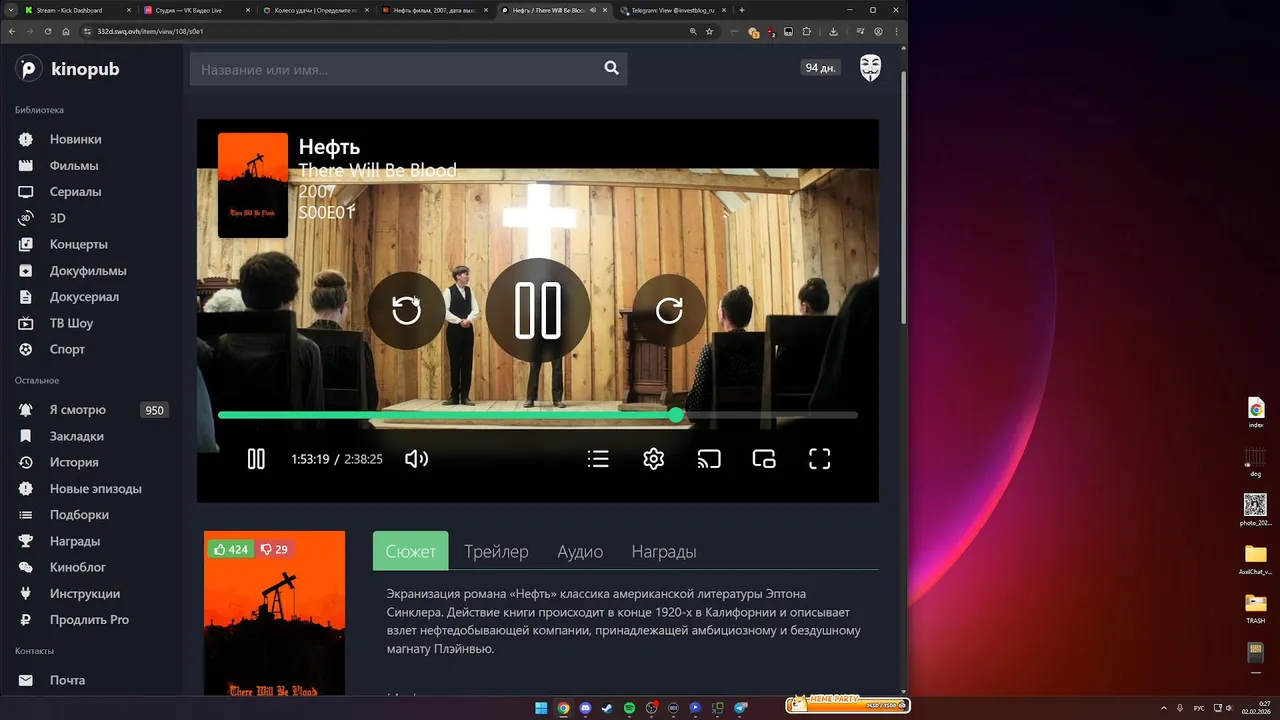Click the Новые эпизоды icon
Screen dimensions: 1280x720
tap(26, 489)
